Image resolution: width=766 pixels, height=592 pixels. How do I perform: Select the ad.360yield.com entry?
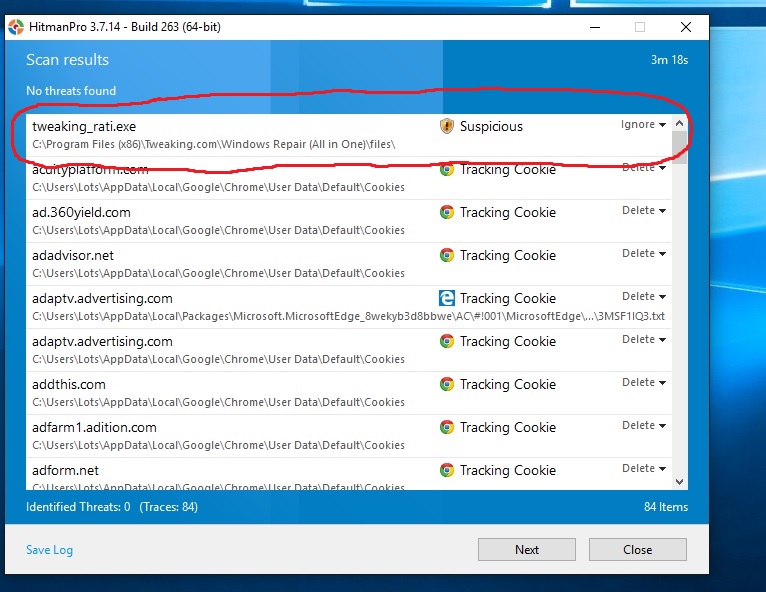click(349, 221)
